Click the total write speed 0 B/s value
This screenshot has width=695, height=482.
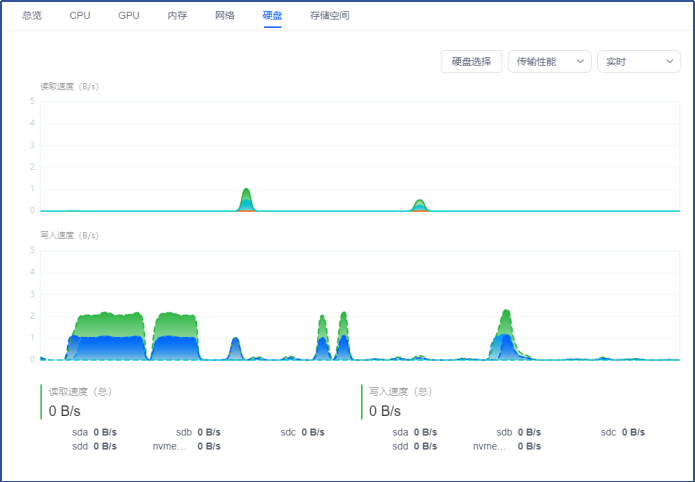click(x=385, y=411)
